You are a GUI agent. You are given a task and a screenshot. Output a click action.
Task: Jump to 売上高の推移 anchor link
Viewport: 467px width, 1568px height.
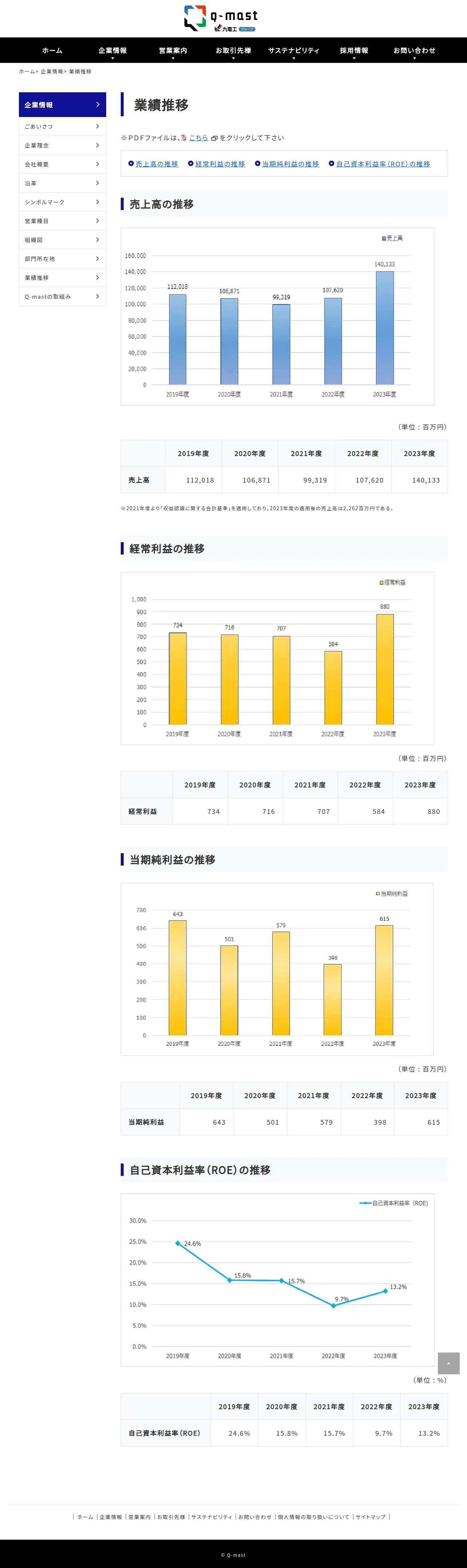coord(156,164)
